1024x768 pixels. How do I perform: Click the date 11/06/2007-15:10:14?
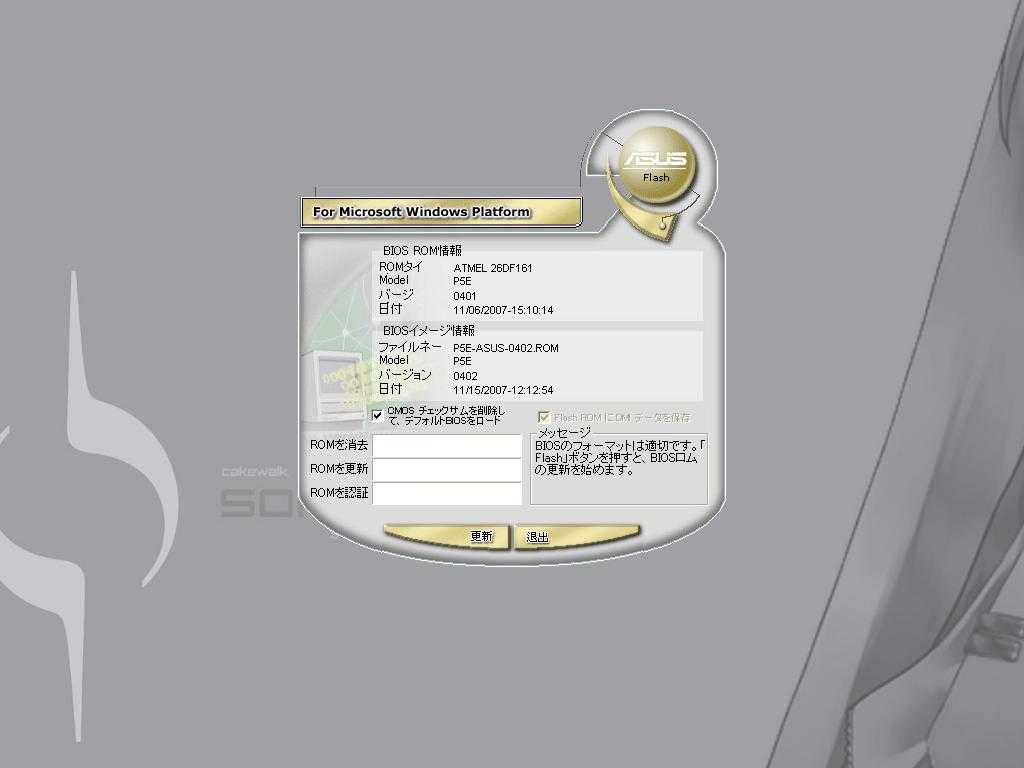pyautogui.click(x=503, y=310)
